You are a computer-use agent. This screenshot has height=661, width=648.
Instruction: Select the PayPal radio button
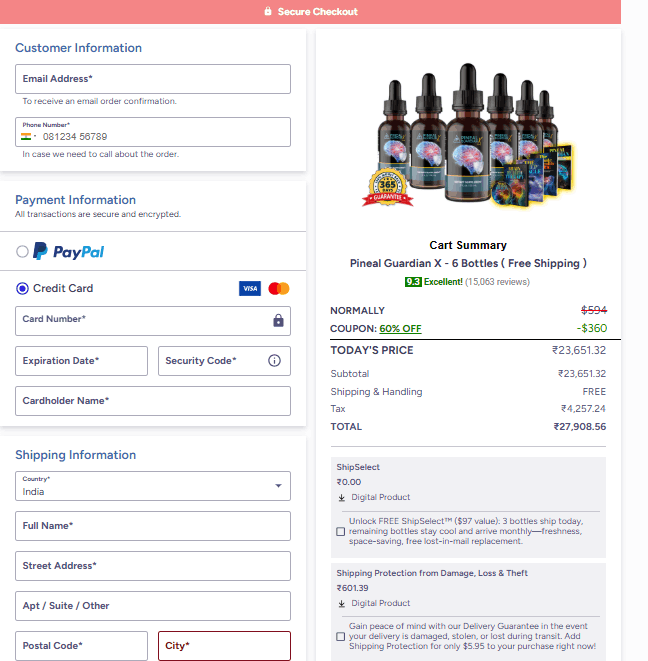(22, 251)
